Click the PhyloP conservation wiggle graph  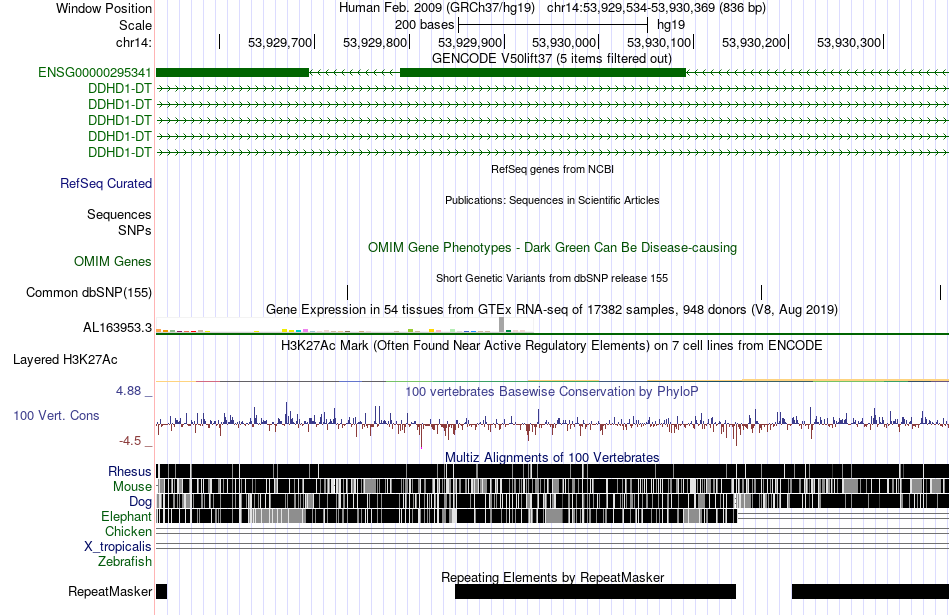coord(553,424)
